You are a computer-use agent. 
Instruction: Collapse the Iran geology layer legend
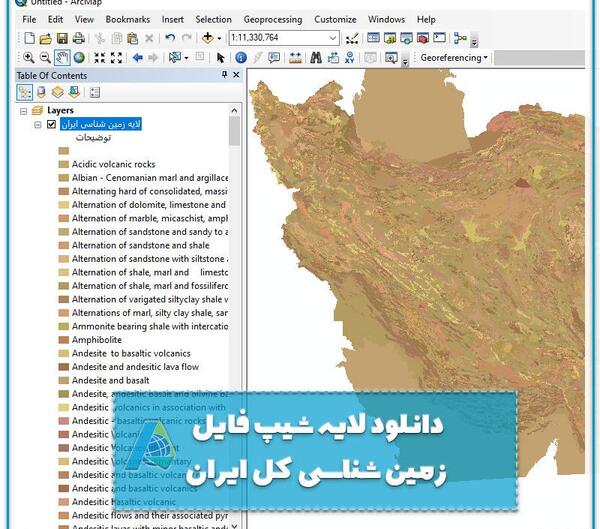tap(38, 124)
